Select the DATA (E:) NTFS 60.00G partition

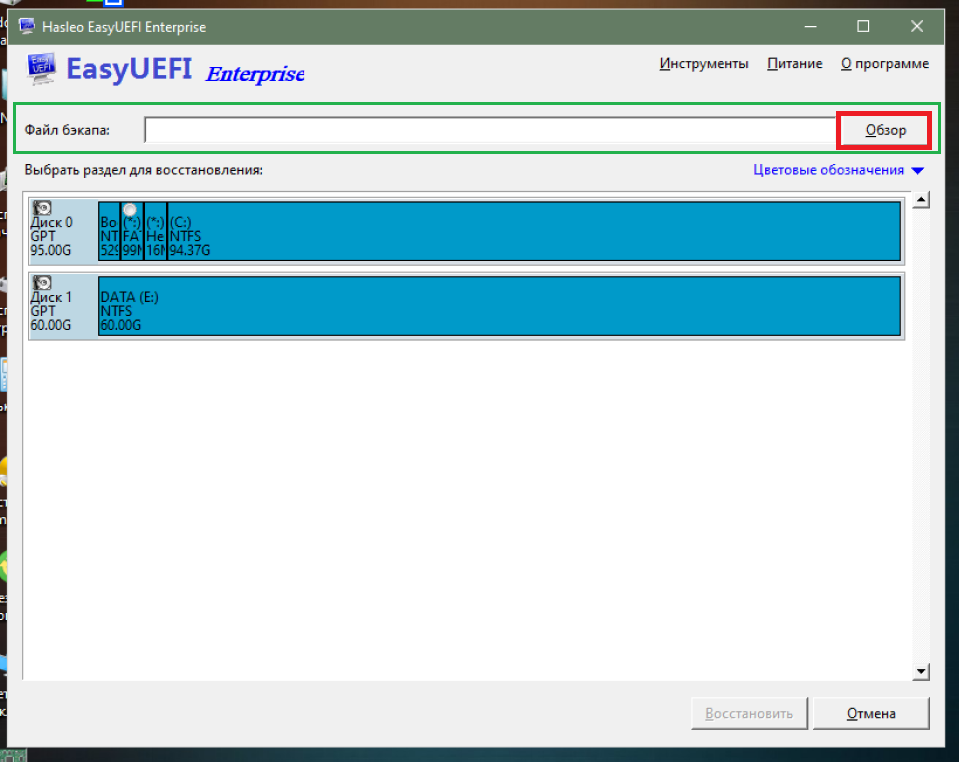point(499,306)
